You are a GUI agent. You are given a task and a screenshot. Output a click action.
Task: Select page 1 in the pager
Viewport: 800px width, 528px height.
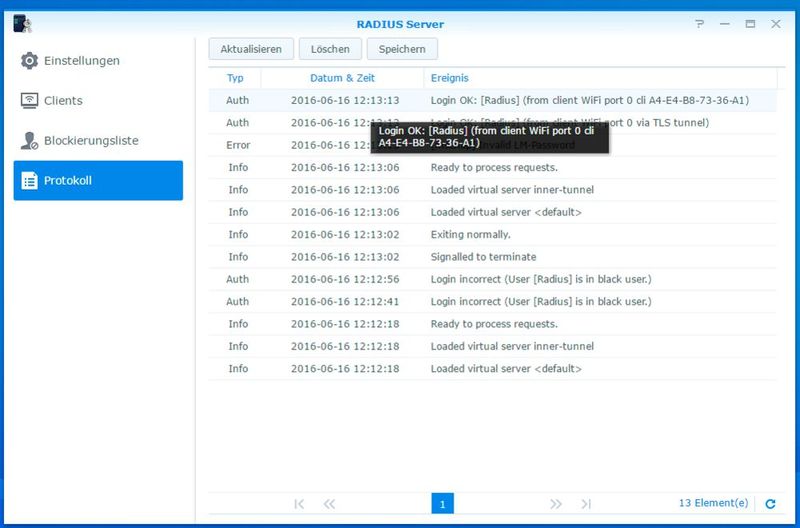coord(442,504)
